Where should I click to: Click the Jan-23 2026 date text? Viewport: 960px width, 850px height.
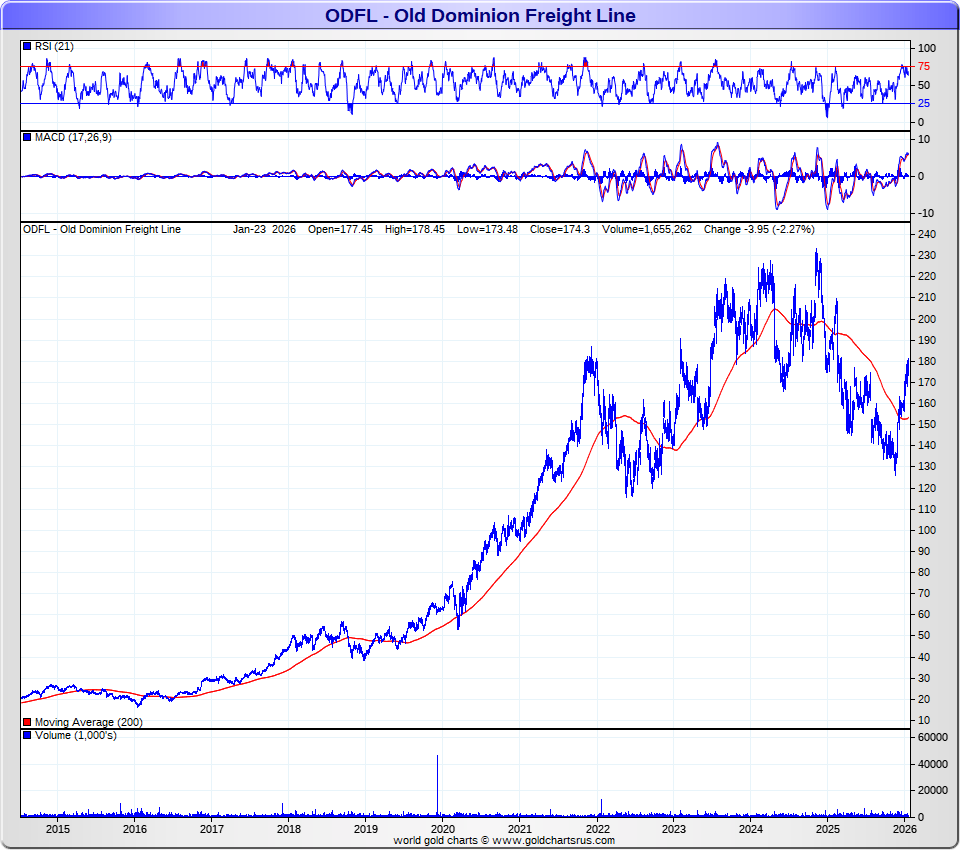264,229
